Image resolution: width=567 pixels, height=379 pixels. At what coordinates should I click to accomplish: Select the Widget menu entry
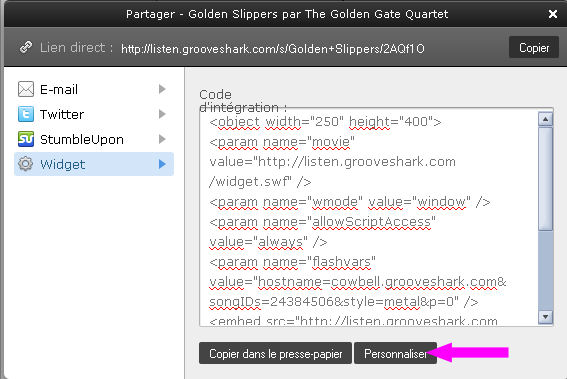(x=94, y=164)
